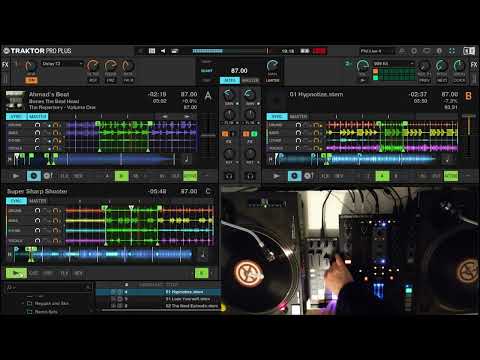Click Deck A album cover thumbnail

[15, 100]
